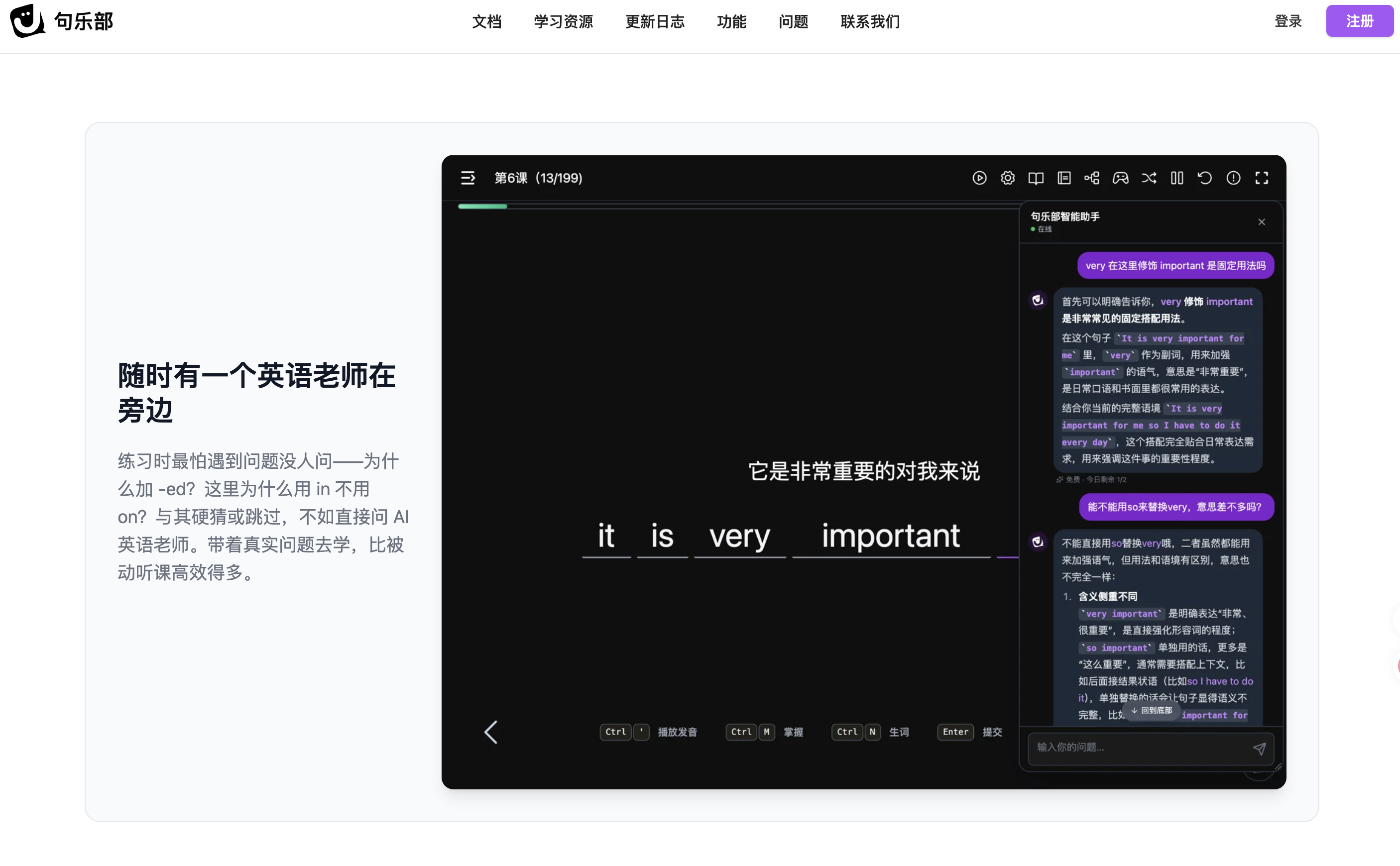1400x866 pixels.
Task: Click the 登录 login link
Action: point(1287,21)
